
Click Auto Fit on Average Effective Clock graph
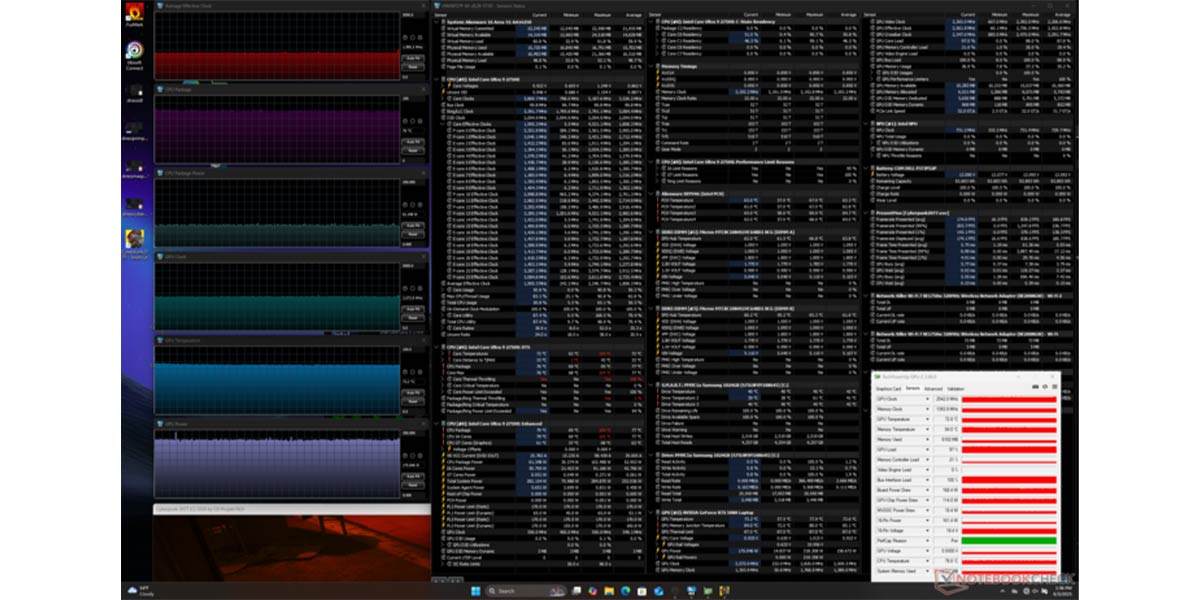click(x=411, y=59)
